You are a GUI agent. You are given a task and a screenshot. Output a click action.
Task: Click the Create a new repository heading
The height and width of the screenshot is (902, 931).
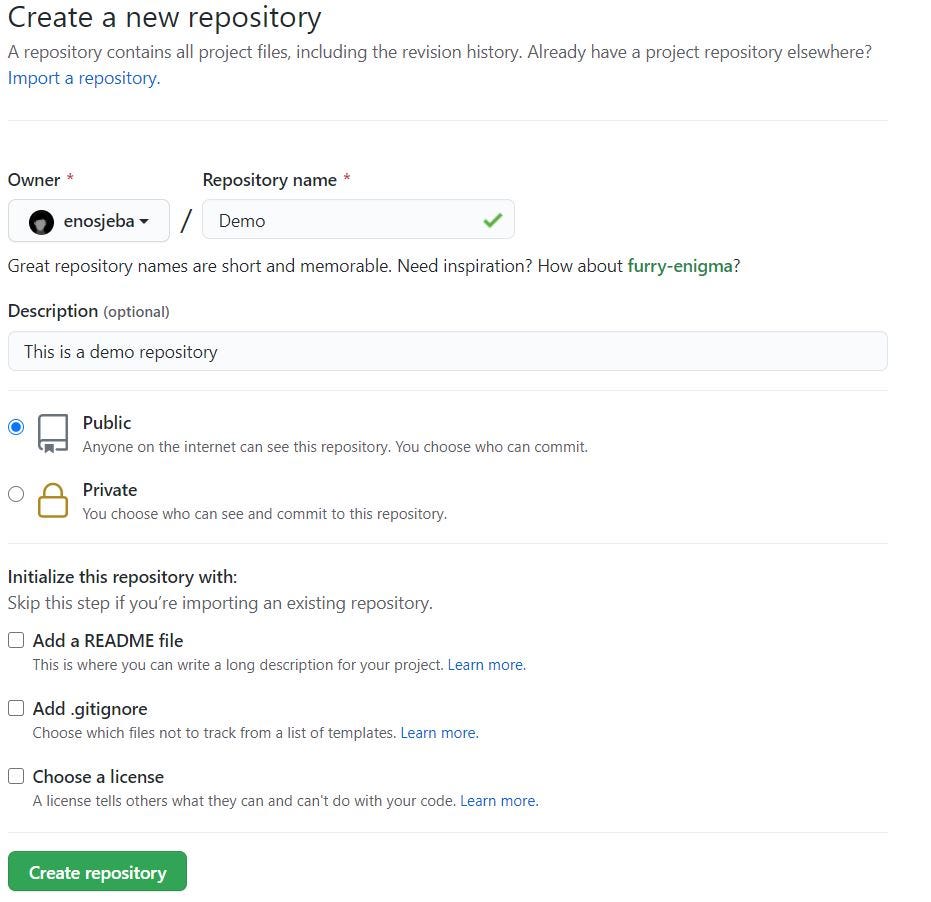click(164, 18)
